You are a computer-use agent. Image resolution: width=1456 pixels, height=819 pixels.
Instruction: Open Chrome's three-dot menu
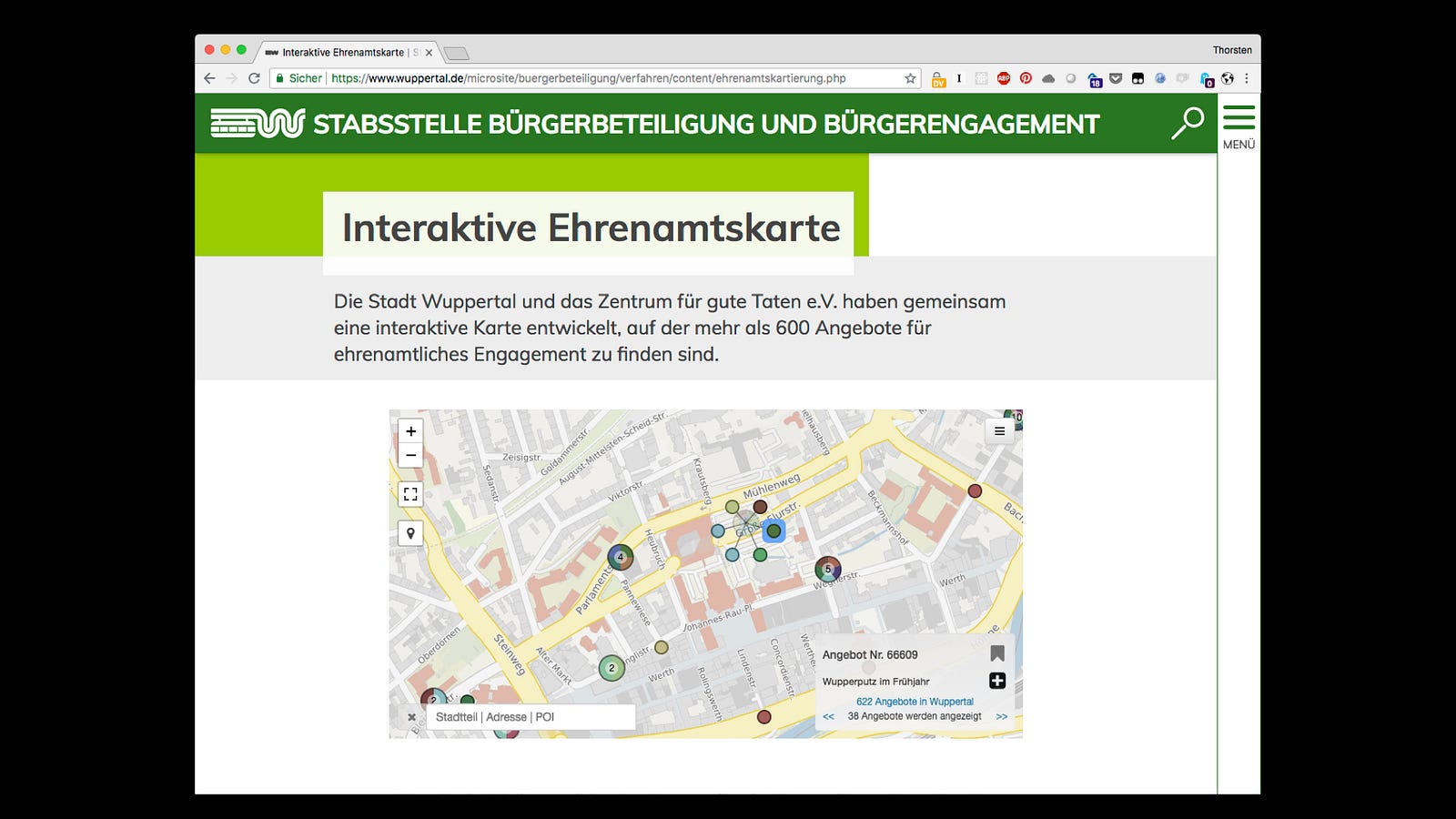pos(1247,78)
